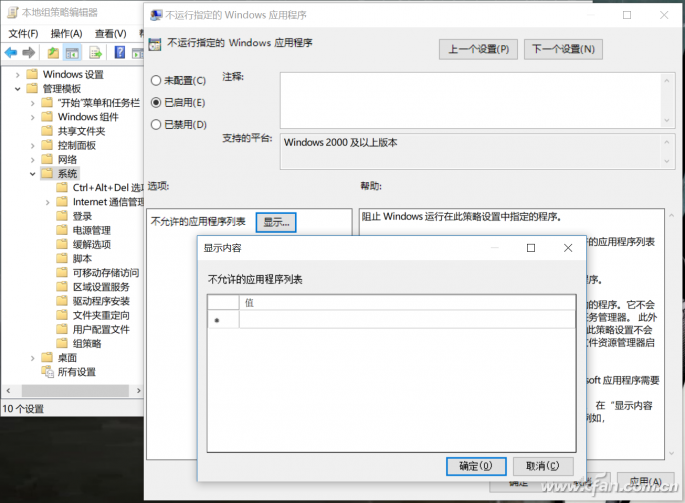685x503 pixels.
Task: Open the 文件(F) menu
Action: point(23,34)
